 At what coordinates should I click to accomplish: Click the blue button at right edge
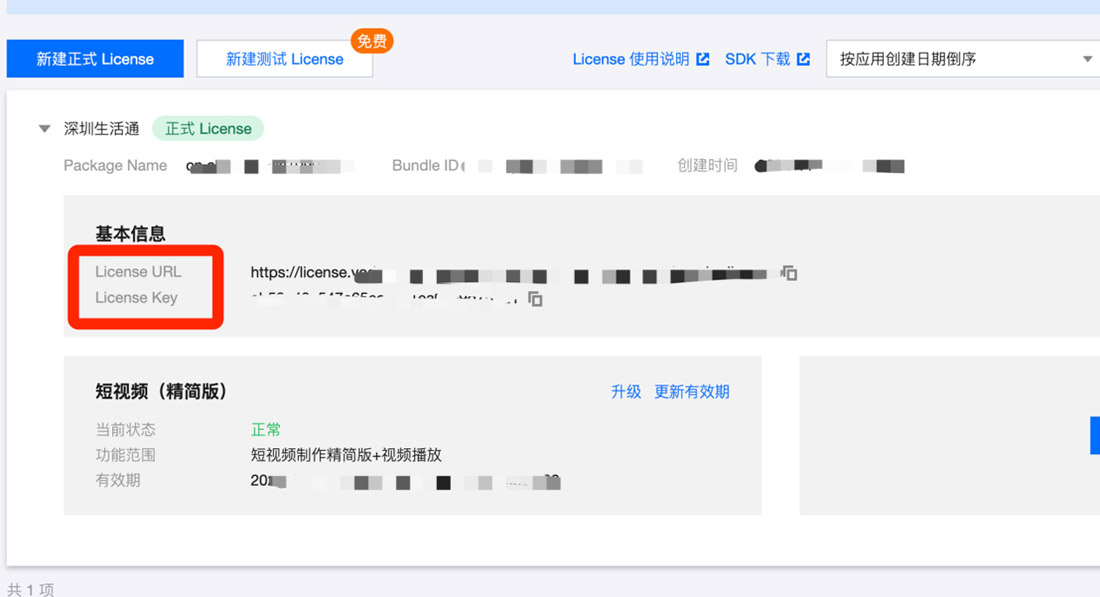click(x=1094, y=436)
